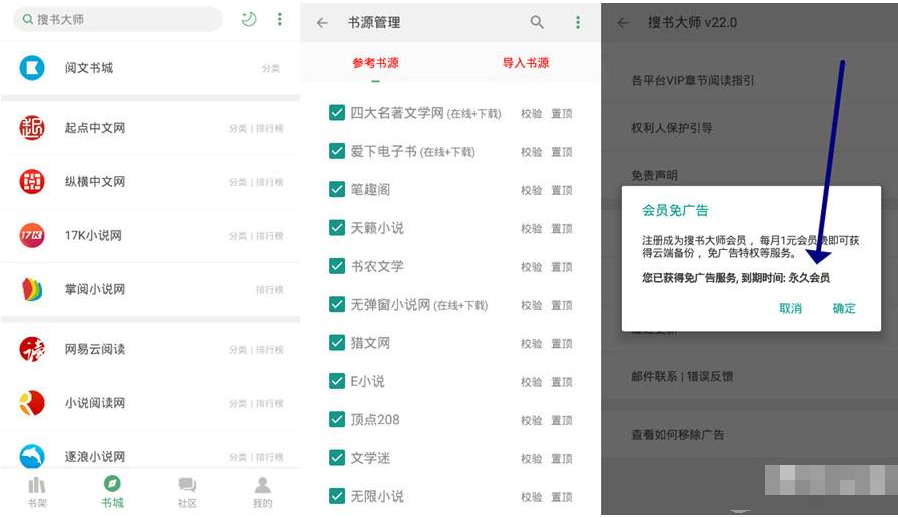898x518 pixels.
Task: Click 确定 in the 会员免广告 dialog
Action: [x=844, y=308]
